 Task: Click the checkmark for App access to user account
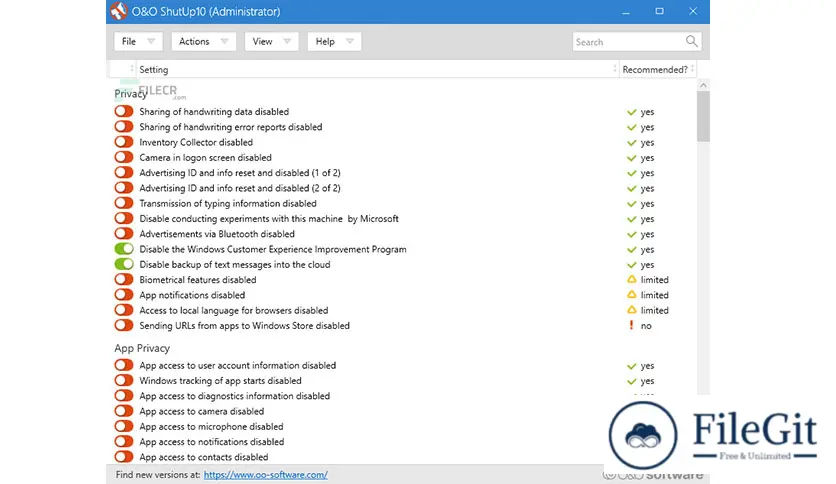coord(632,366)
